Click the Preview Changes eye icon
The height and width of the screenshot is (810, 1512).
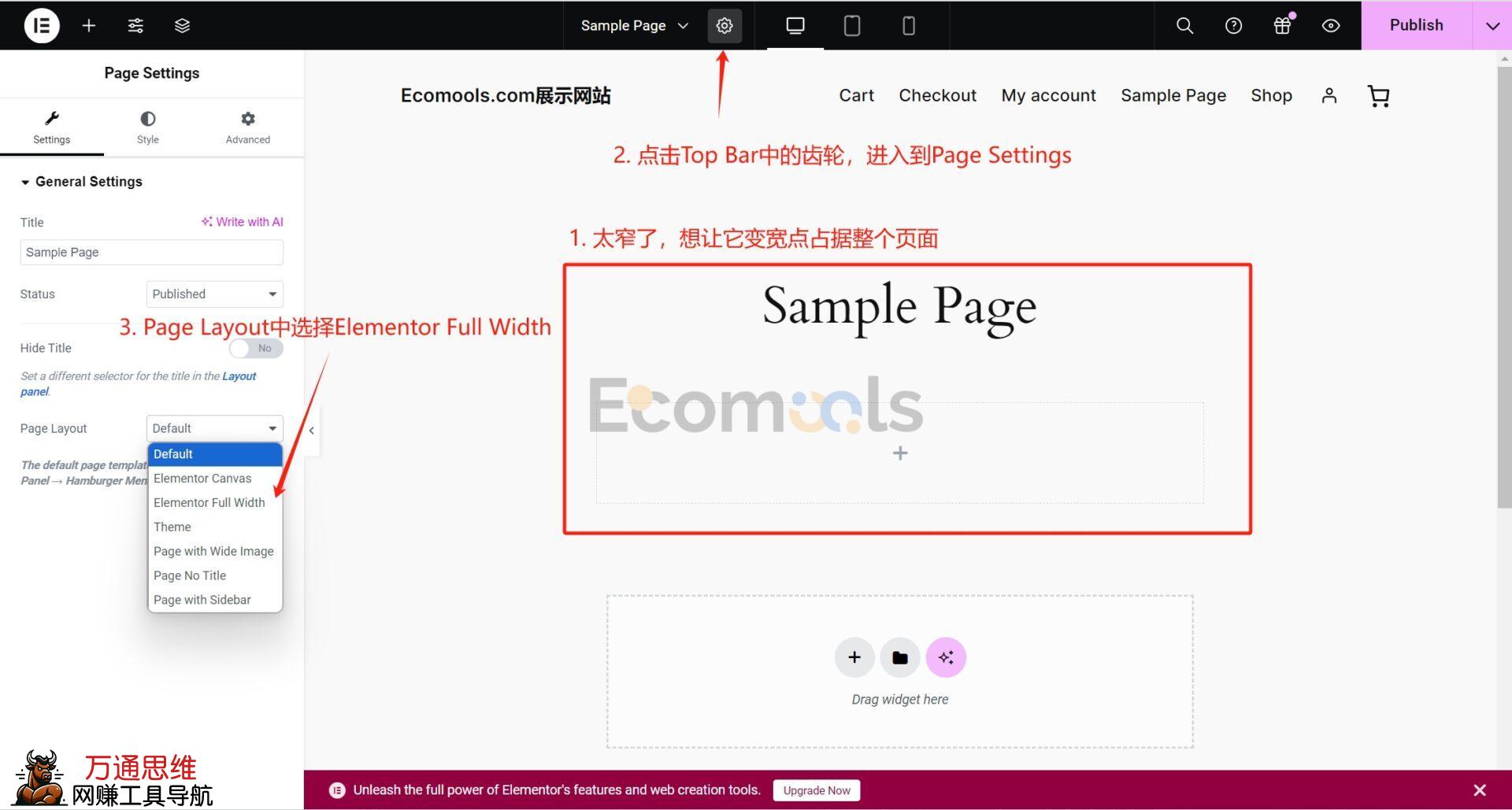click(x=1330, y=26)
